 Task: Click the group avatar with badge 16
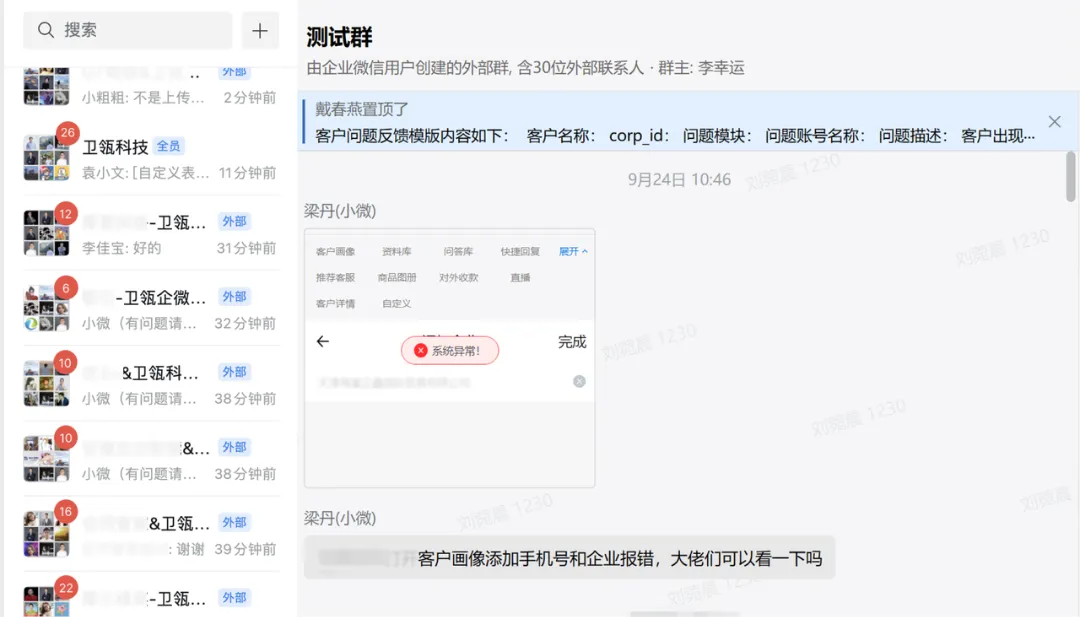tap(46, 534)
